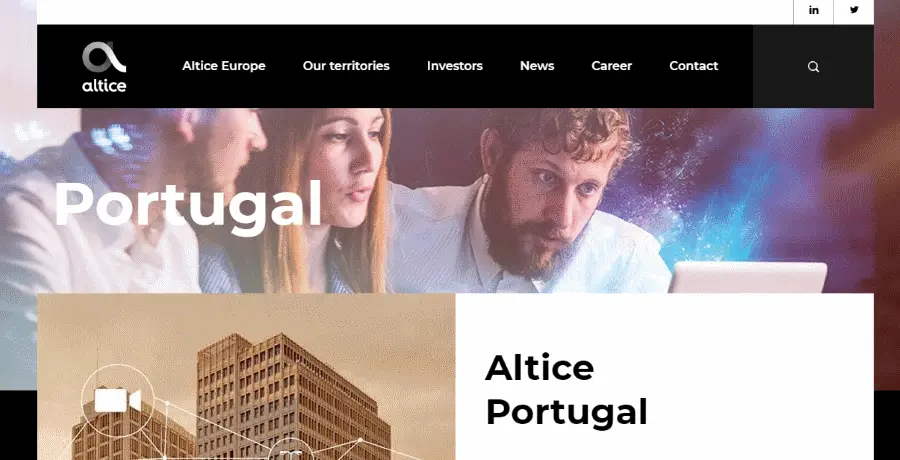The width and height of the screenshot is (900, 460).
Task: Click the laptop in the banner photo
Action: click(x=748, y=277)
